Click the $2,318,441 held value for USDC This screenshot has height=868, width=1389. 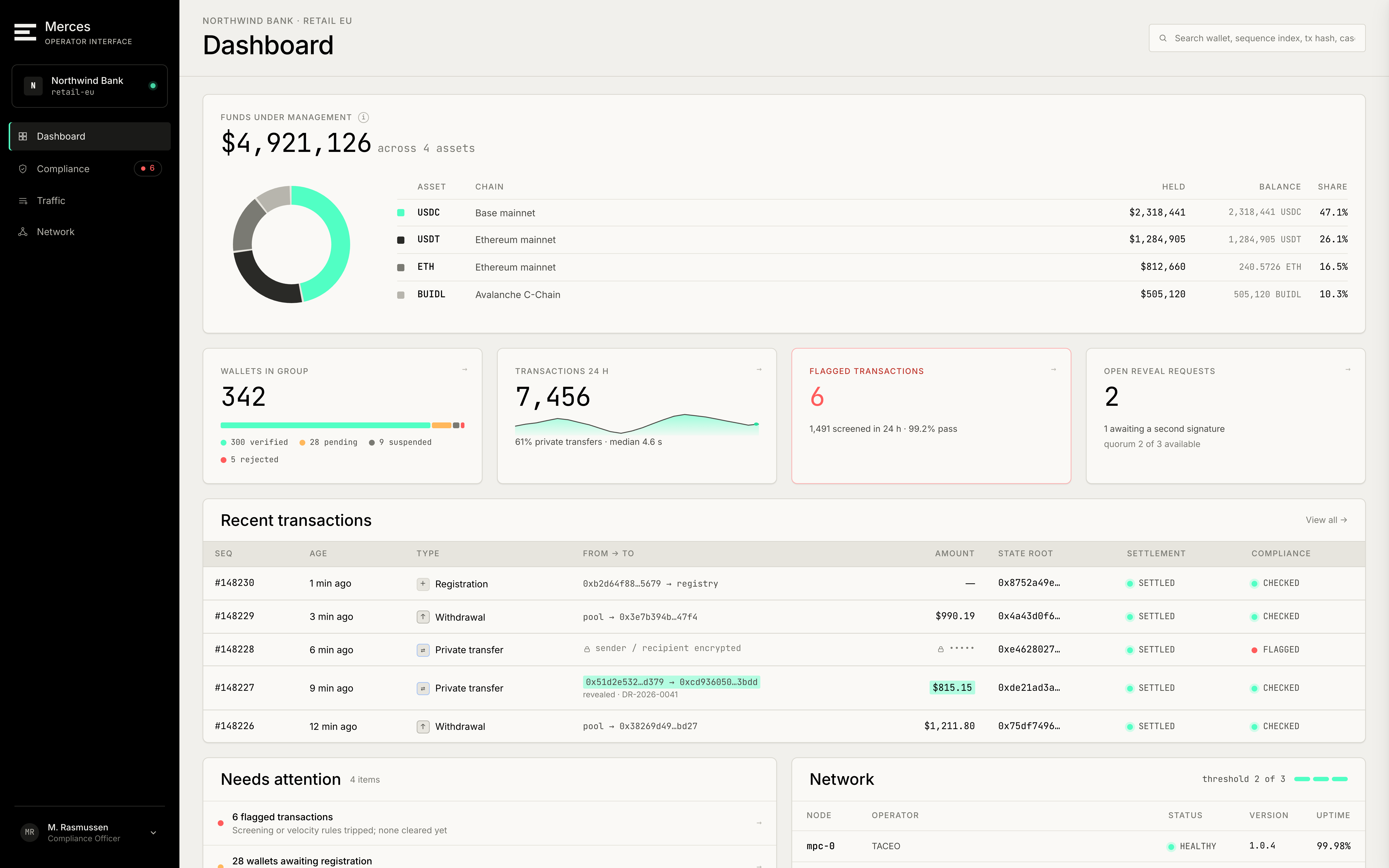[x=1157, y=213]
